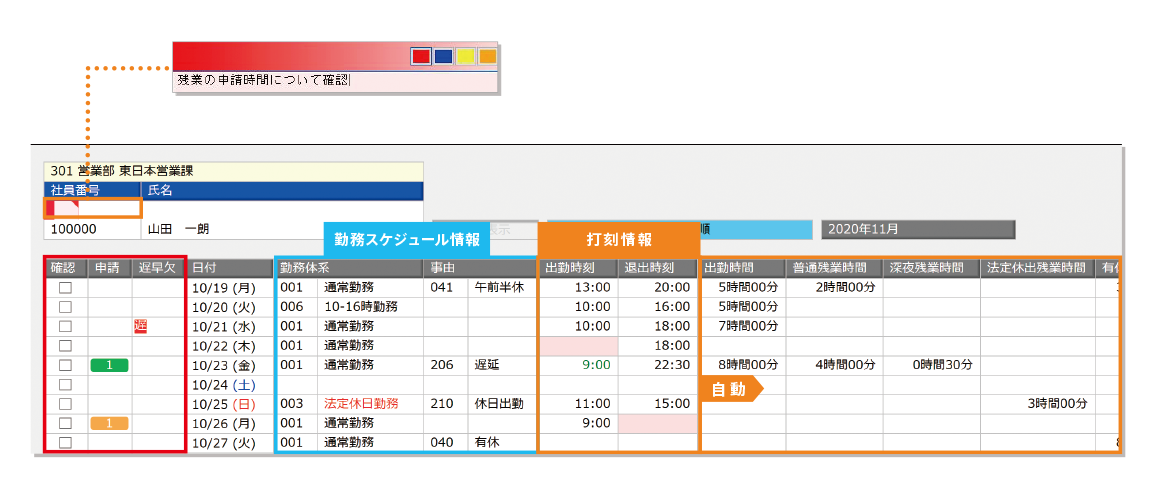
Task: Check the 確認 box for 10/19
Action: [x=66, y=288]
